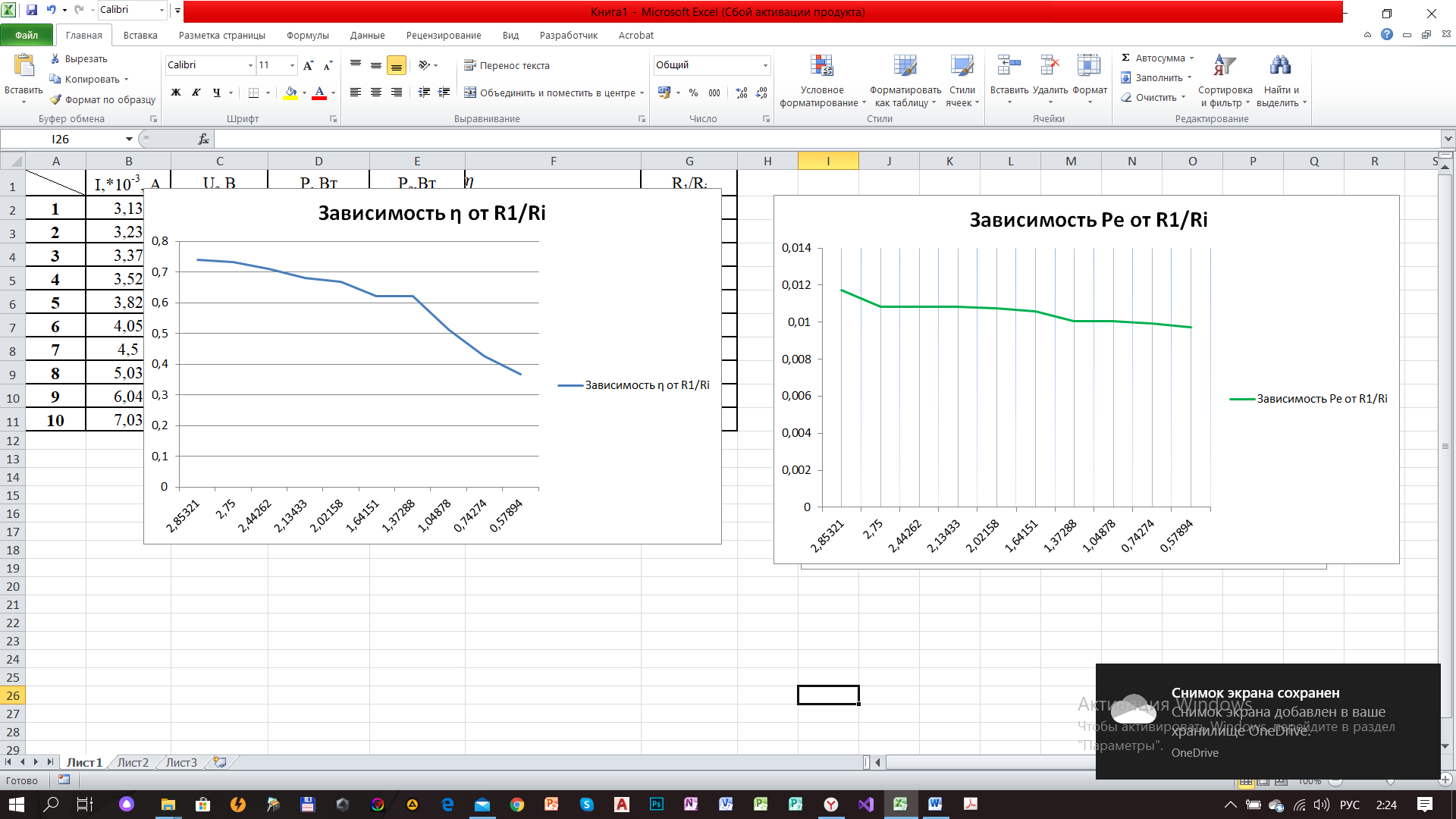The height and width of the screenshot is (819, 1456).
Task: Increase font size with the large A button
Action: (308, 65)
